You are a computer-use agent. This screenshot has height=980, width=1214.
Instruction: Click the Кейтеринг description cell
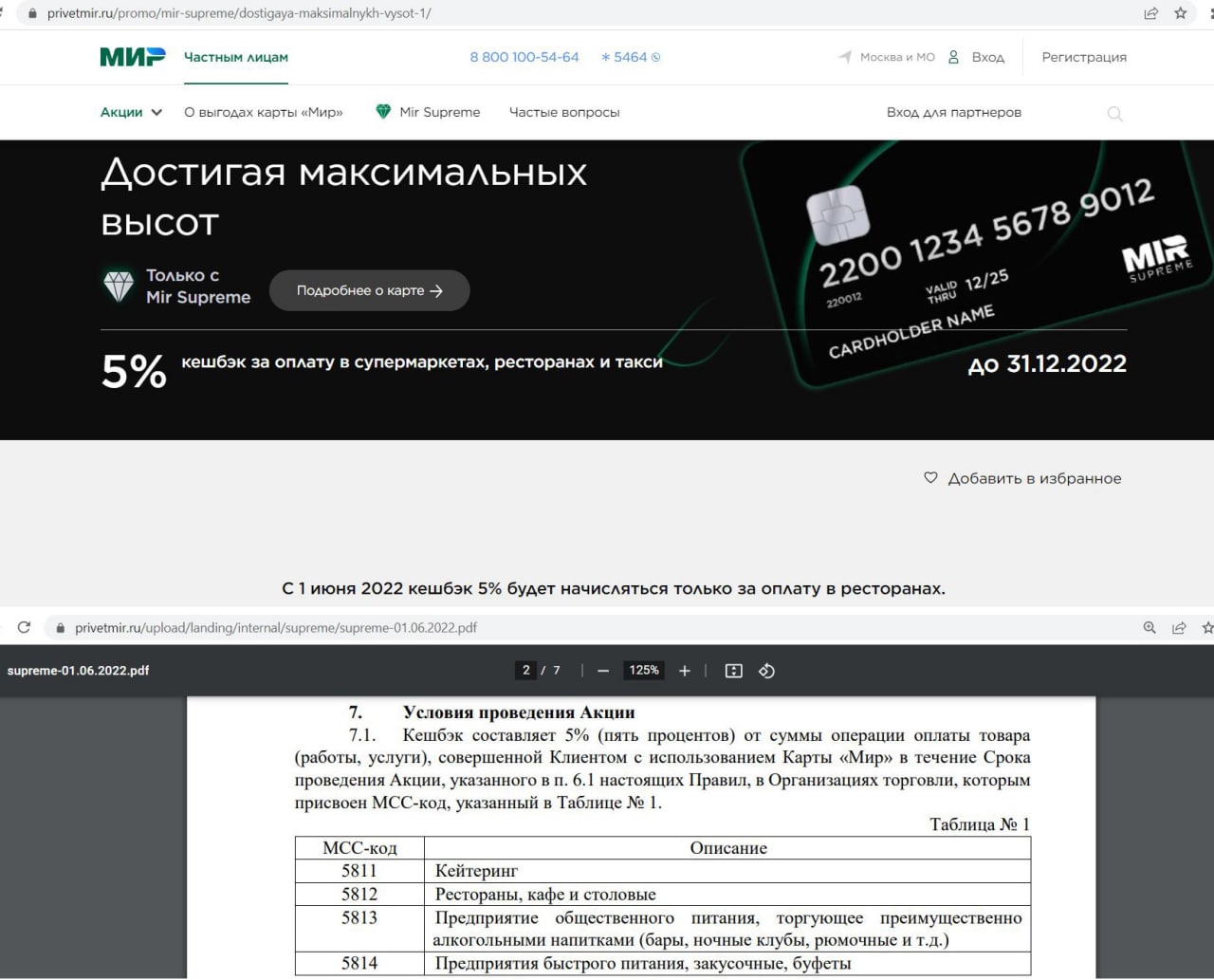click(728, 871)
